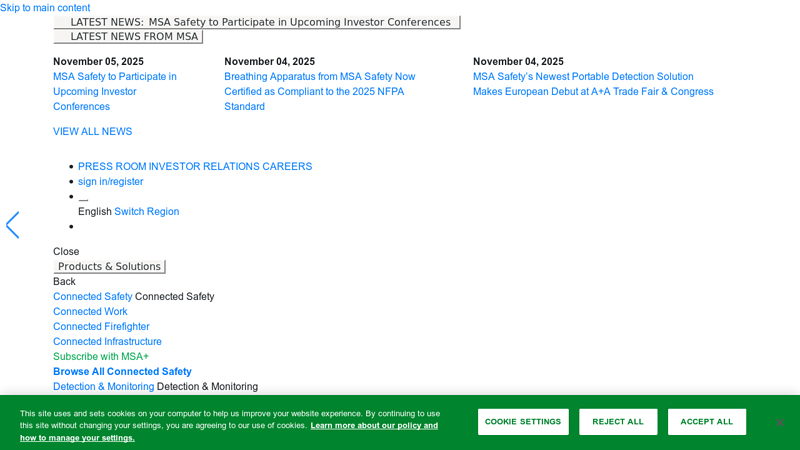Image resolution: width=800 pixels, height=450 pixels.
Task: Click the blue left chevron arrow
Action: [x=12, y=225]
